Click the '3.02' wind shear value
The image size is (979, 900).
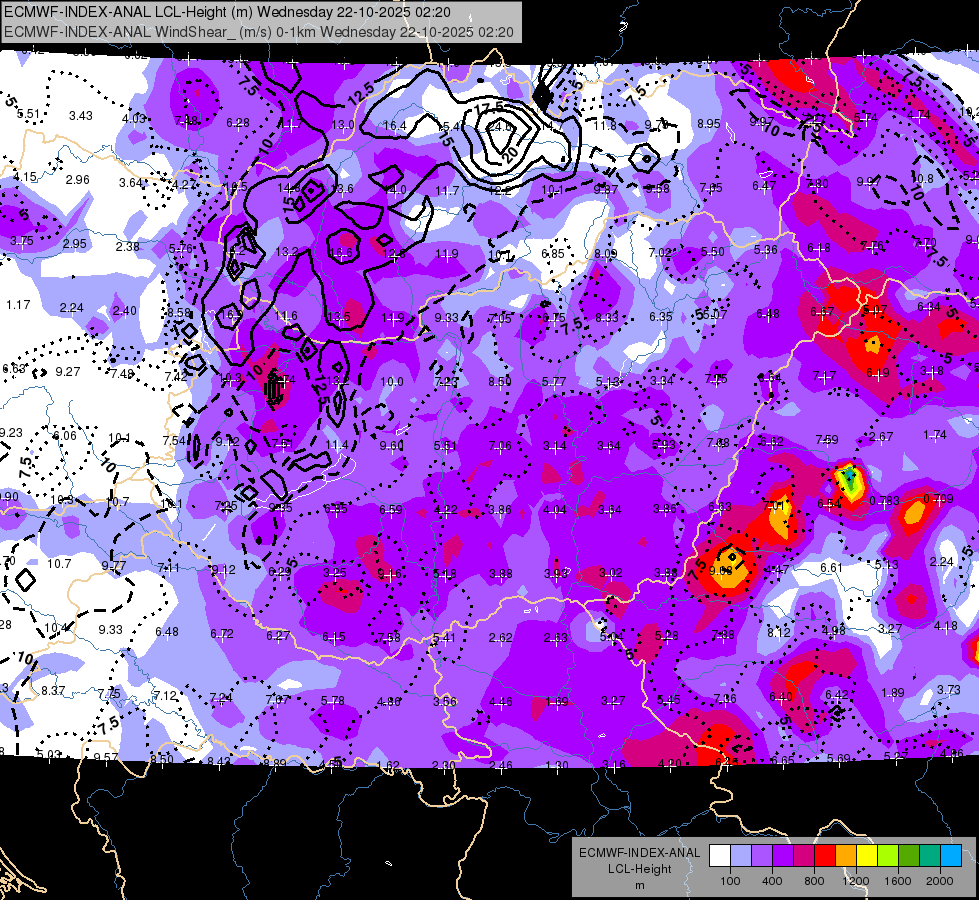click(611, 573)
